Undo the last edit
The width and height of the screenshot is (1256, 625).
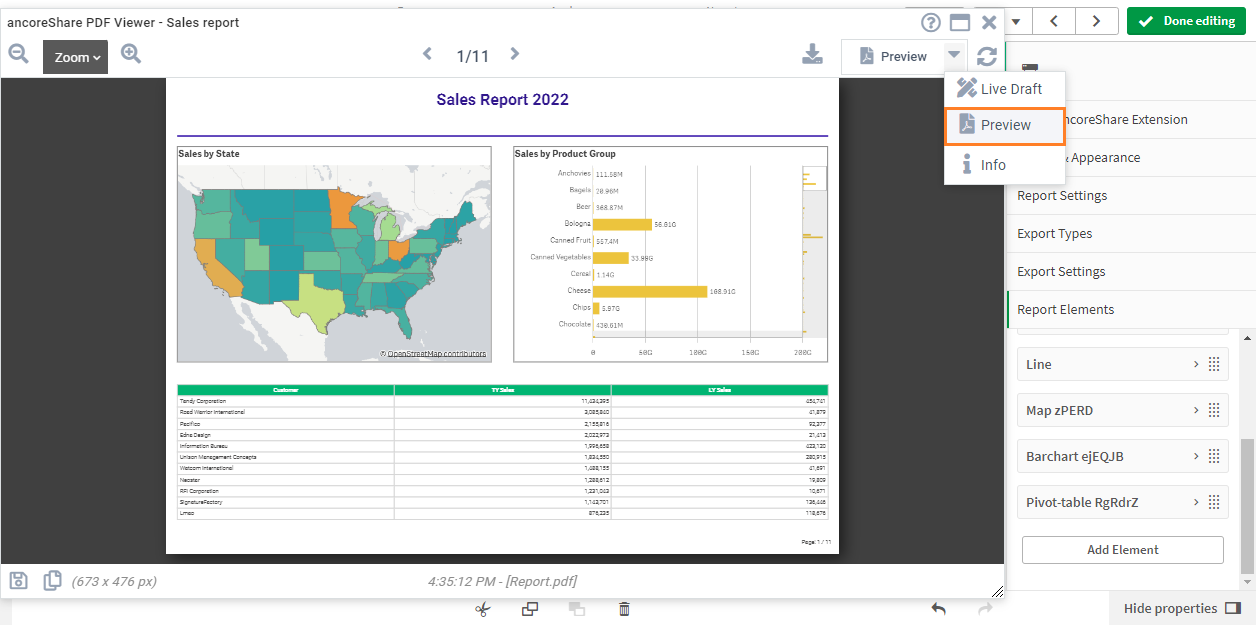point(938,609)
